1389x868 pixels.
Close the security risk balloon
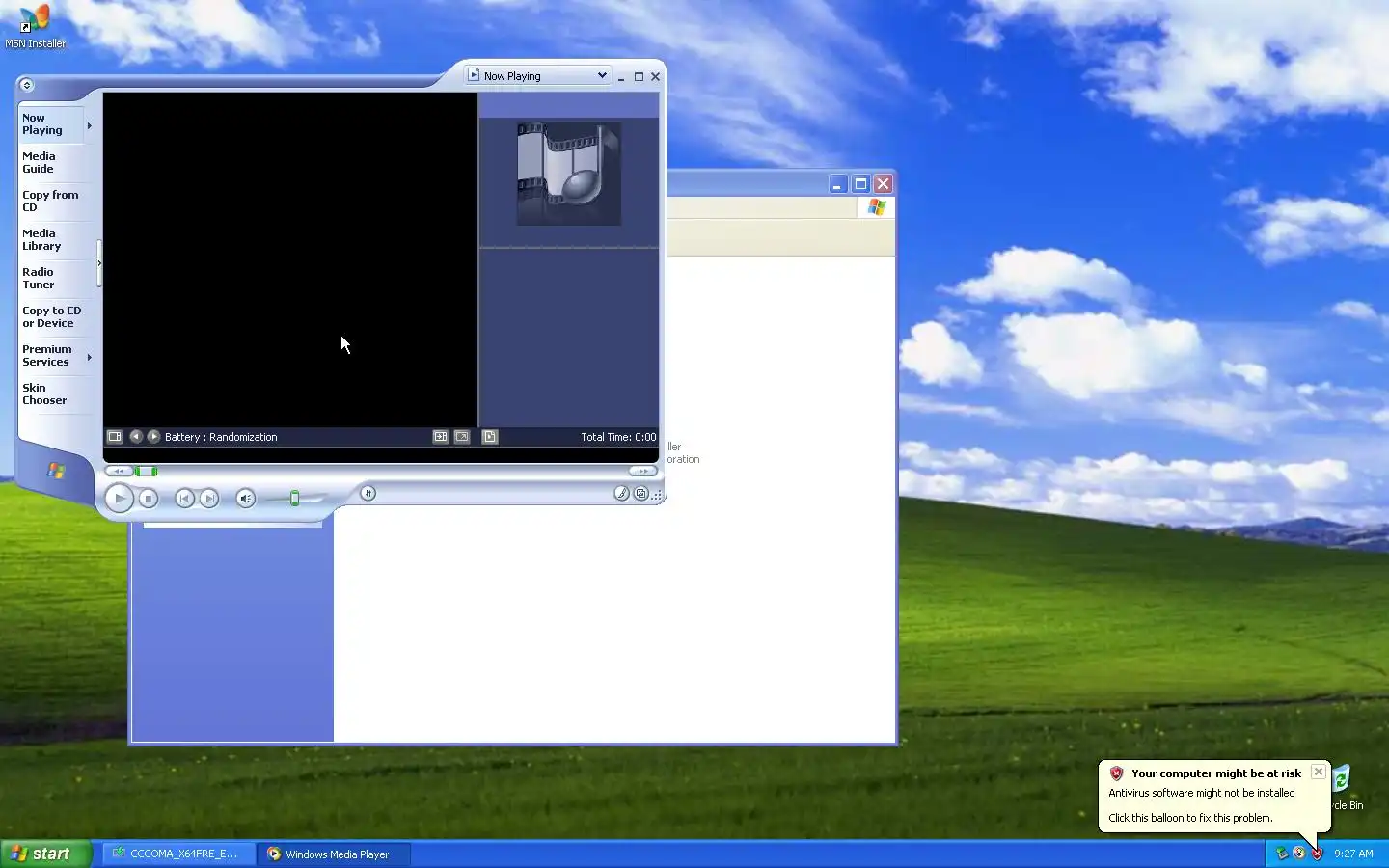1318,772
